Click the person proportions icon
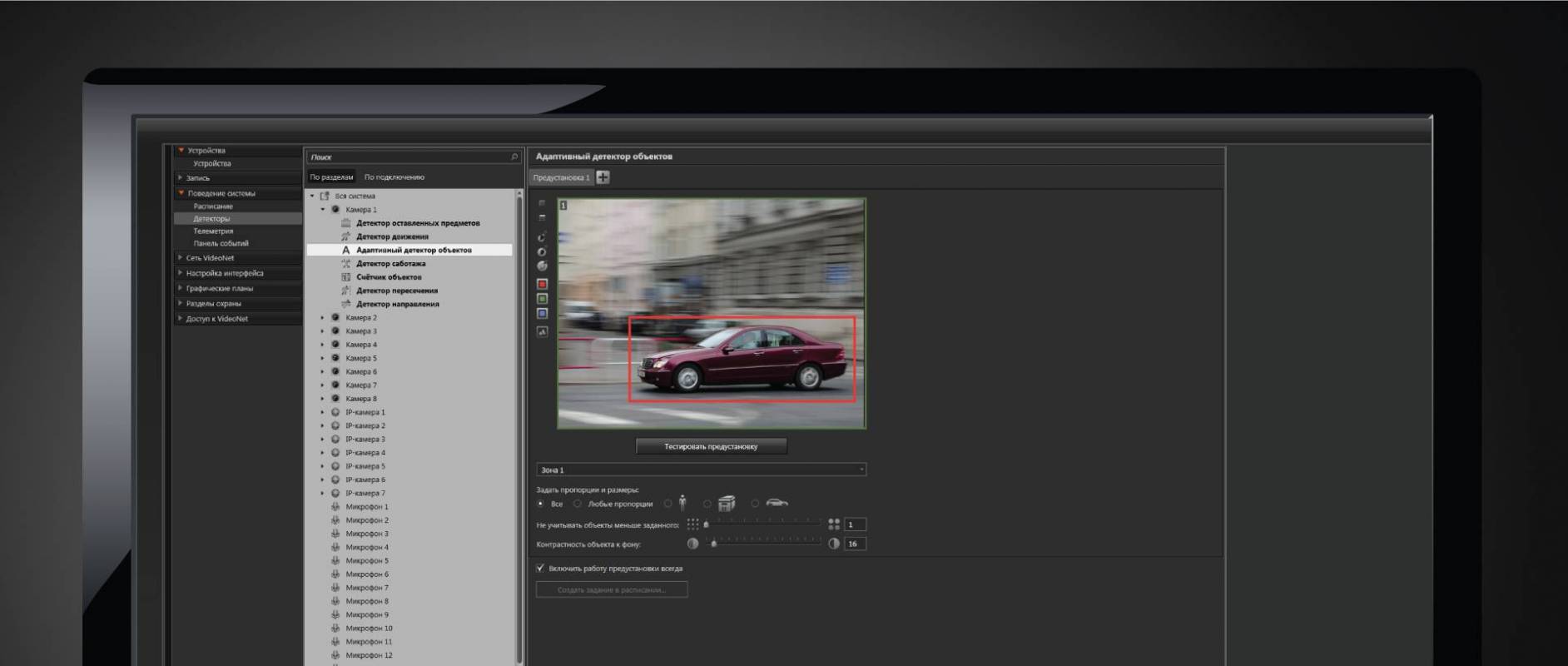Screen dimensions: 1568x666 [682, 503]
